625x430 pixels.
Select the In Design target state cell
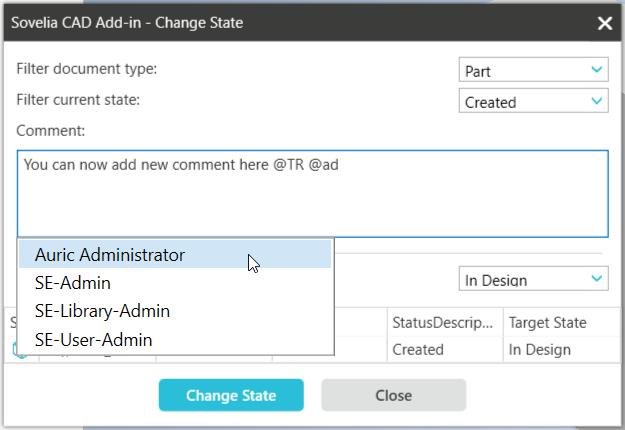(x=562, y=349)
